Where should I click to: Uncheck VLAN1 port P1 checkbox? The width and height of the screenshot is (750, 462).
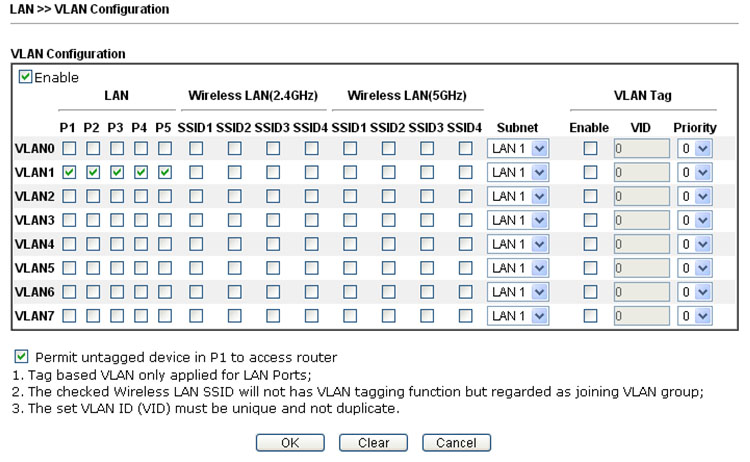(x=68, y=172)
